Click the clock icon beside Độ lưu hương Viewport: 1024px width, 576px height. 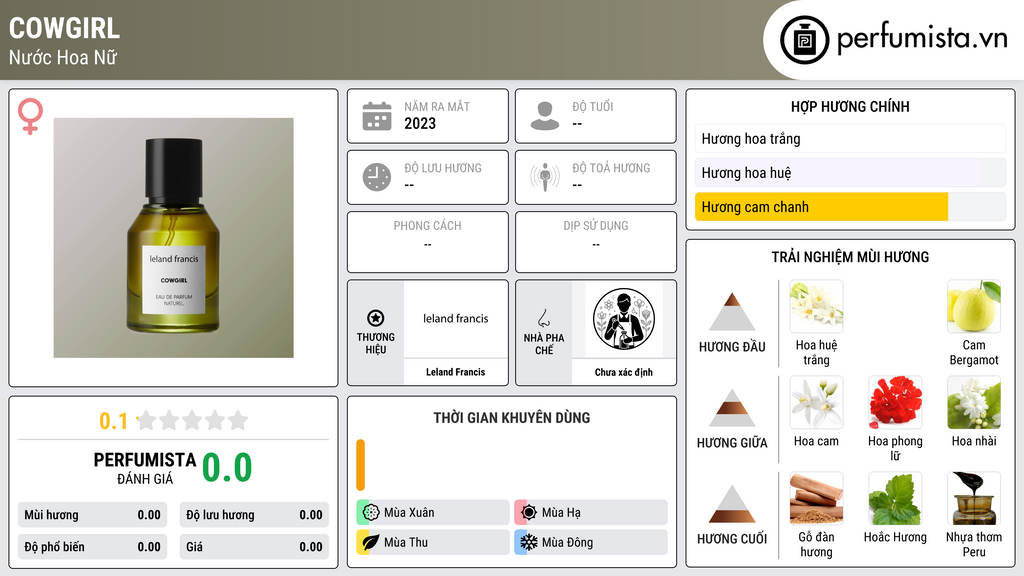pos(377,177)
